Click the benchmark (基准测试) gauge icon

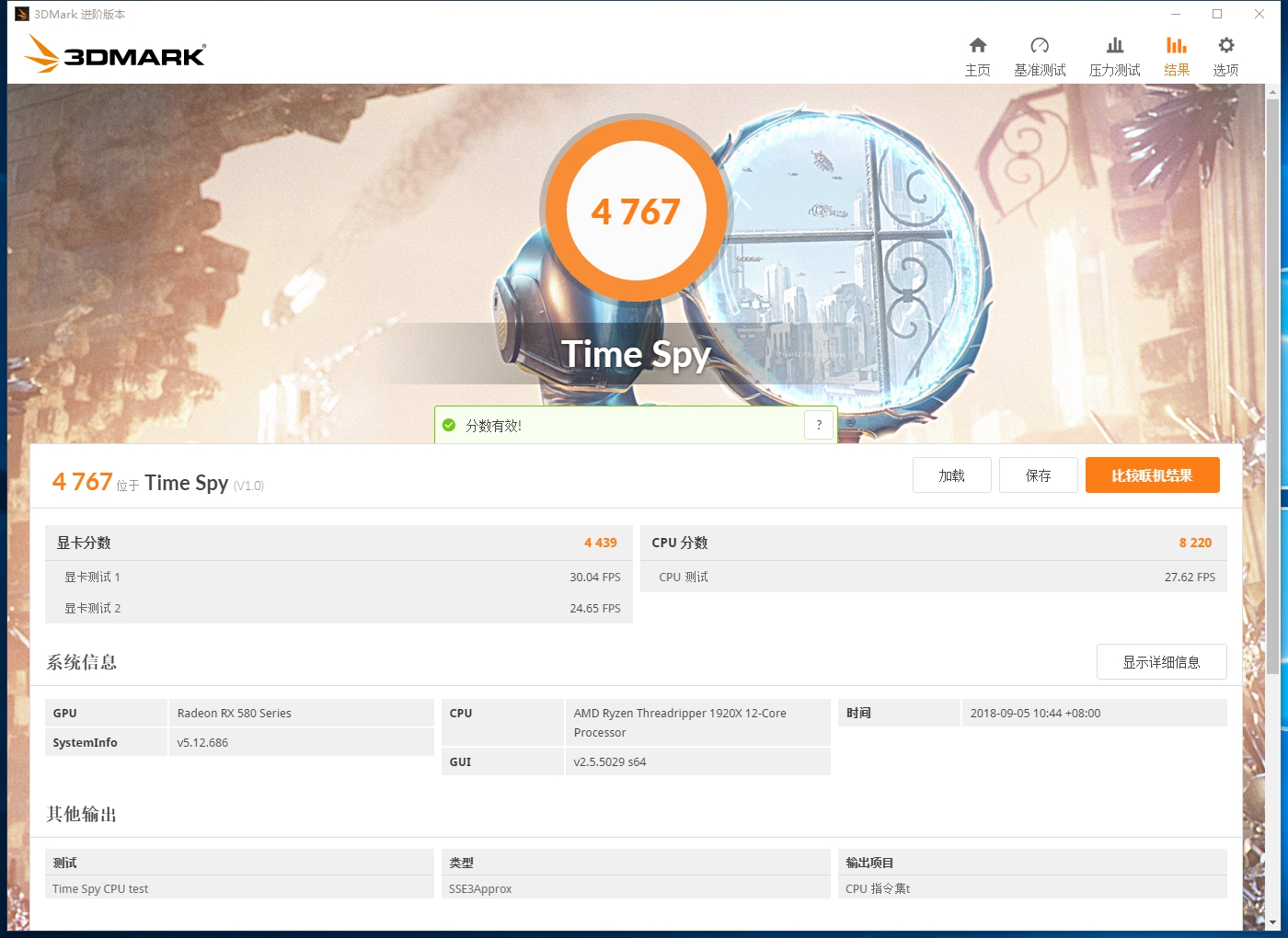(1040, 44)
